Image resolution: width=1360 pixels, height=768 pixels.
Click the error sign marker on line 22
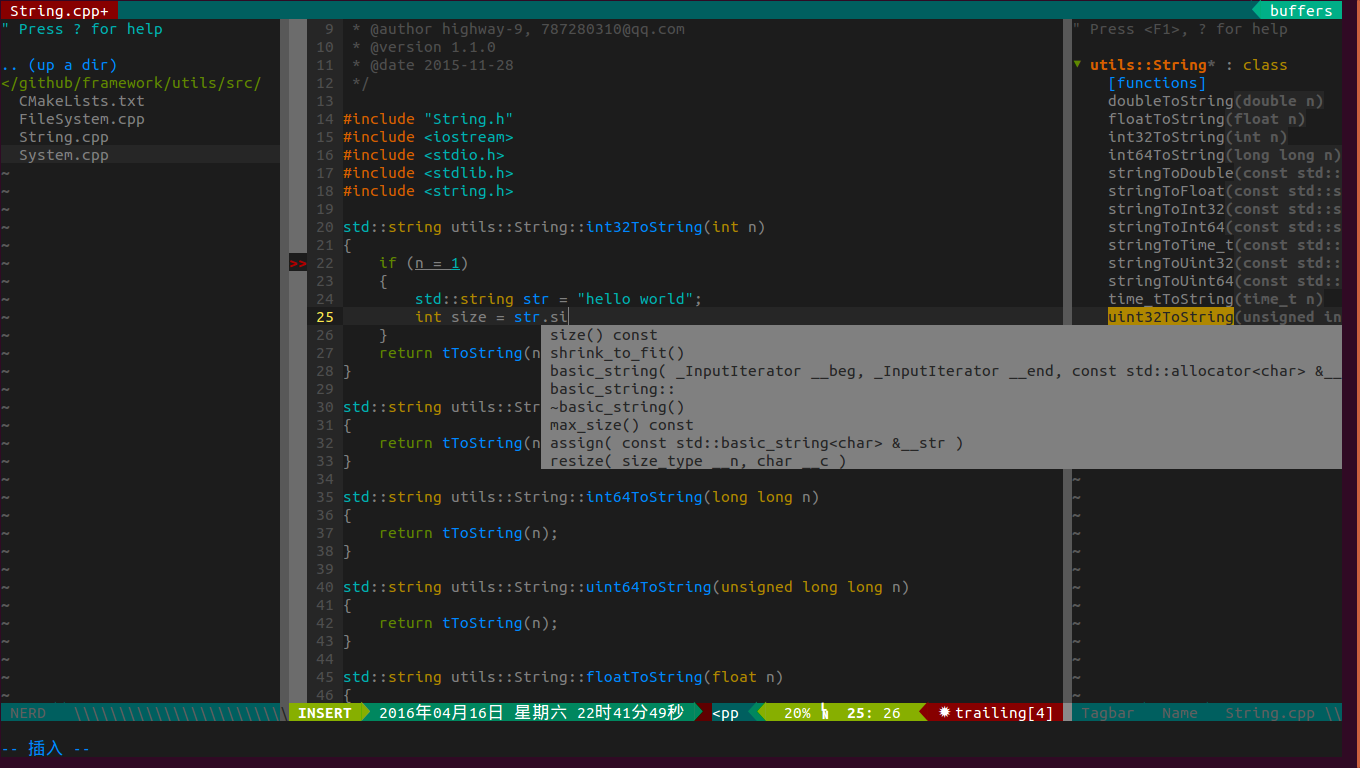click(x=298, y=263)
